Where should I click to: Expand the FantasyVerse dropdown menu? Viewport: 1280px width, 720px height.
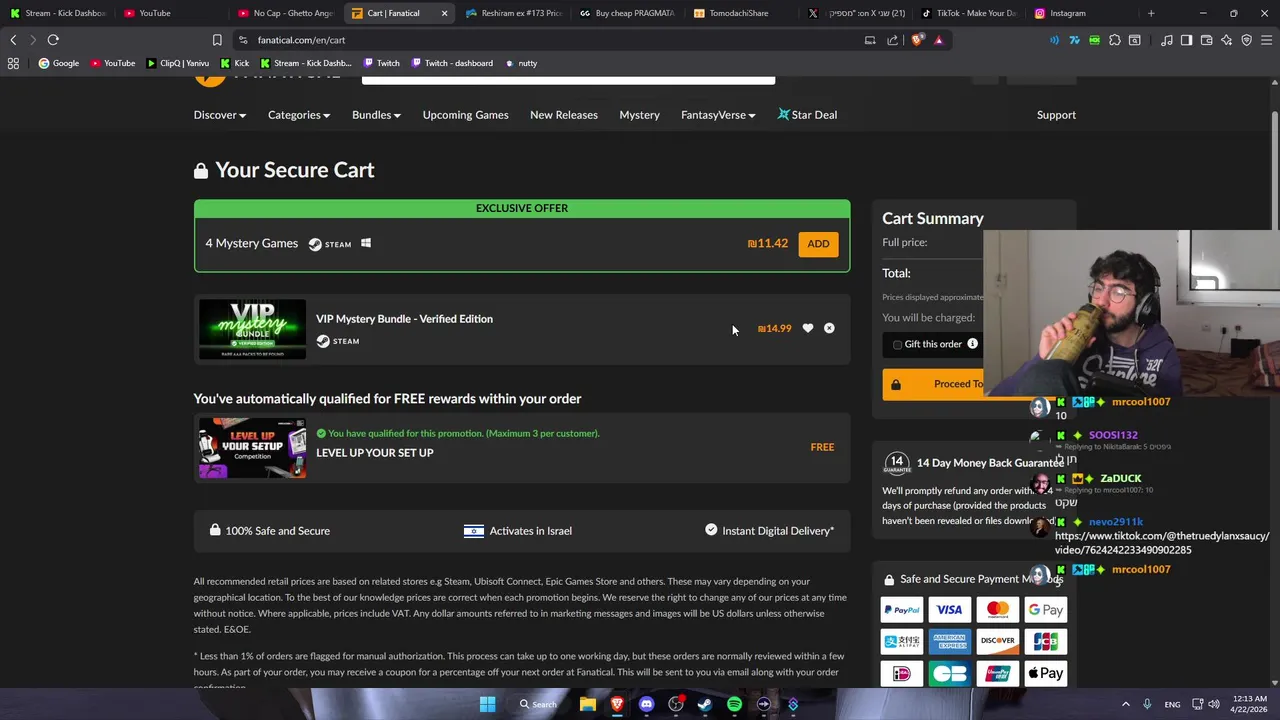[718, 115]
